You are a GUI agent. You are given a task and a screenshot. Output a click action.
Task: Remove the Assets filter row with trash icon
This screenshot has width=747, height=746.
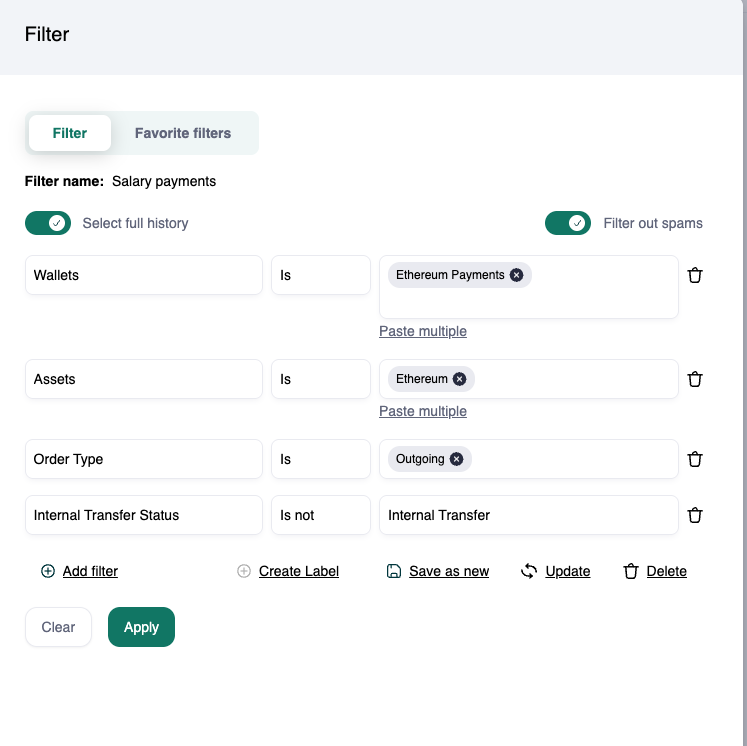click(x=695, y=379)
